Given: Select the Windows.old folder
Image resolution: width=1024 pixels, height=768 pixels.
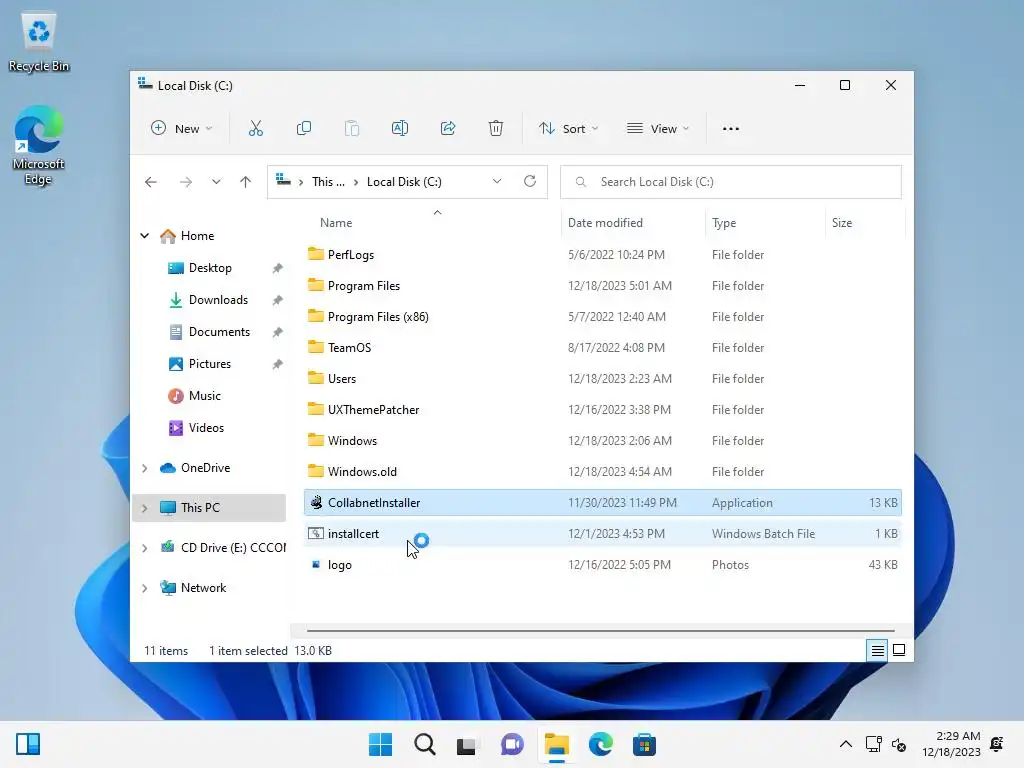Looking at the screenshot, I should click(x=602, y=472).
